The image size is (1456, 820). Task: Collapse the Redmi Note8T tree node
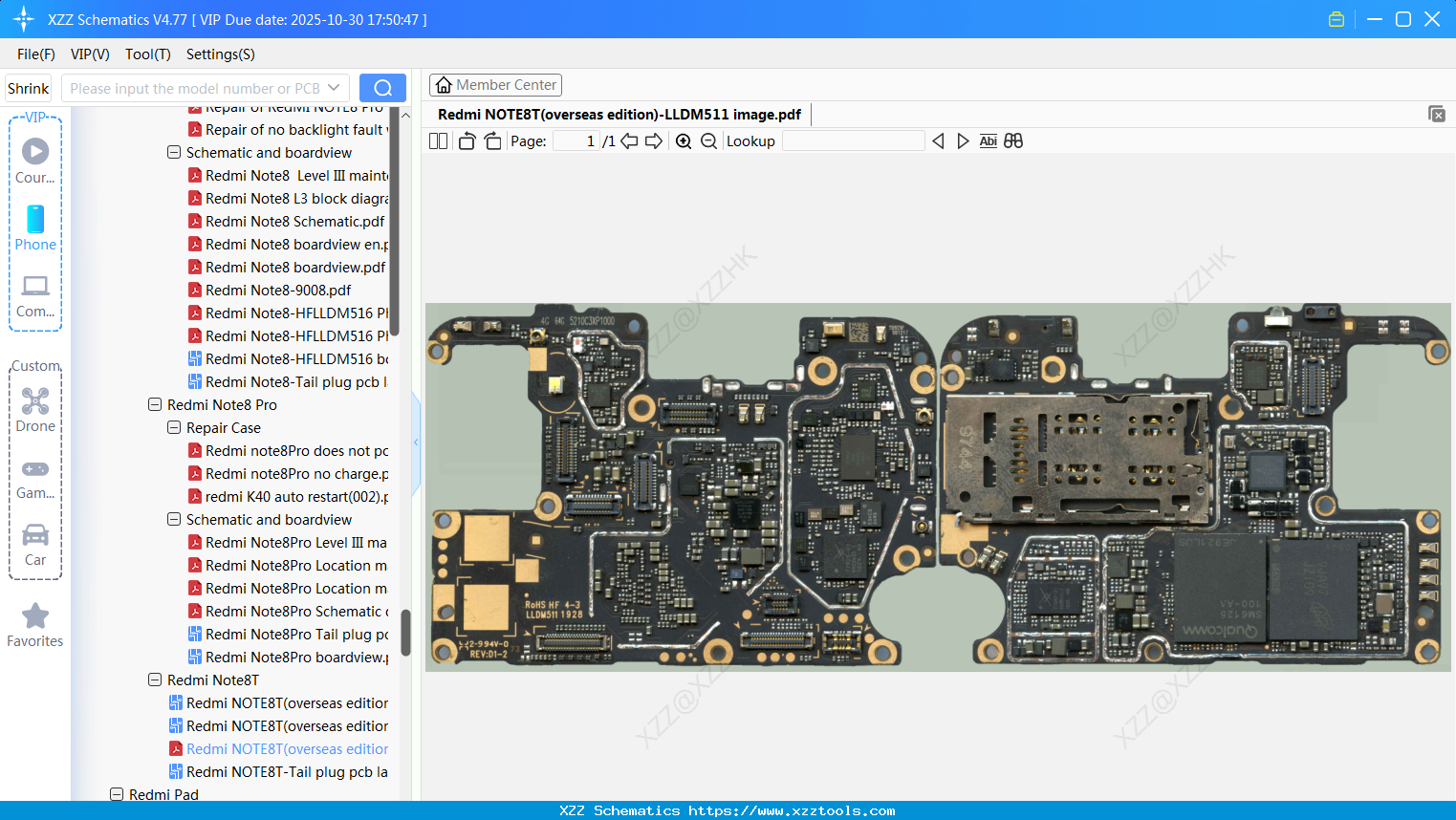155,680
